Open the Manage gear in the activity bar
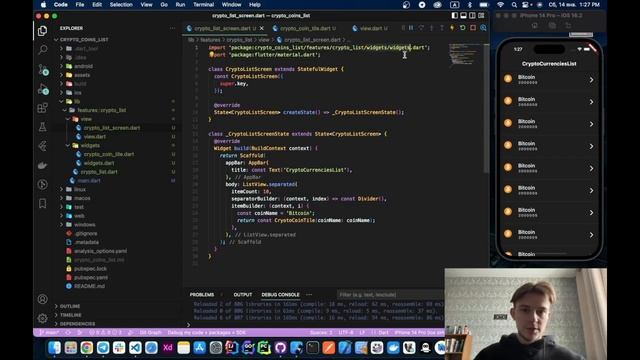The height and width of the screenshot is (360, 640). tap(42, 318)
